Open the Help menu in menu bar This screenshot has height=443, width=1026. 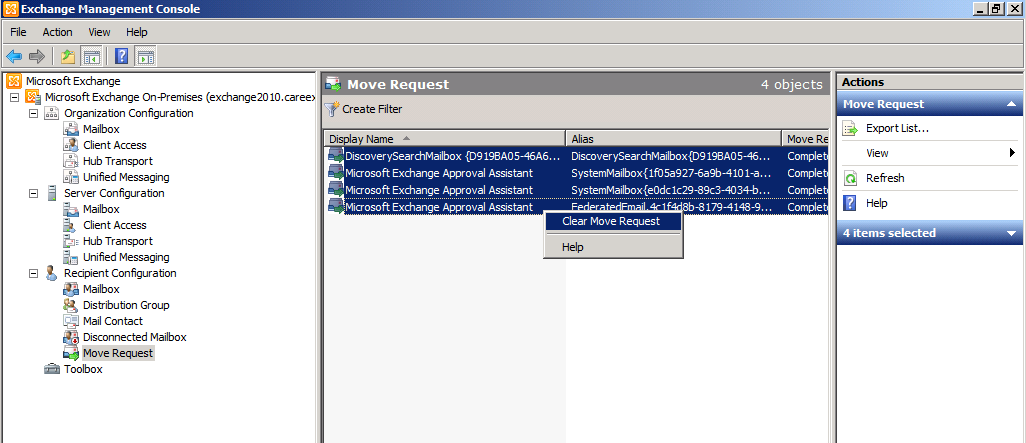(137, 32)
